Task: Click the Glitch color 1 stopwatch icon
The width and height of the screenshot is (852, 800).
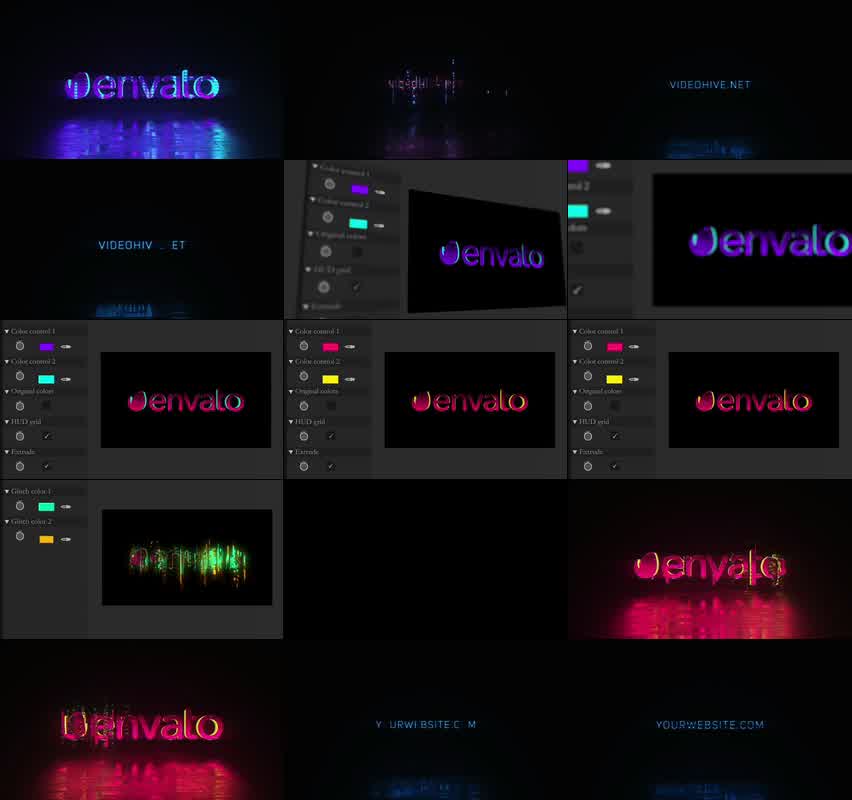Action: pyautogui.click(x=20, y=506)
